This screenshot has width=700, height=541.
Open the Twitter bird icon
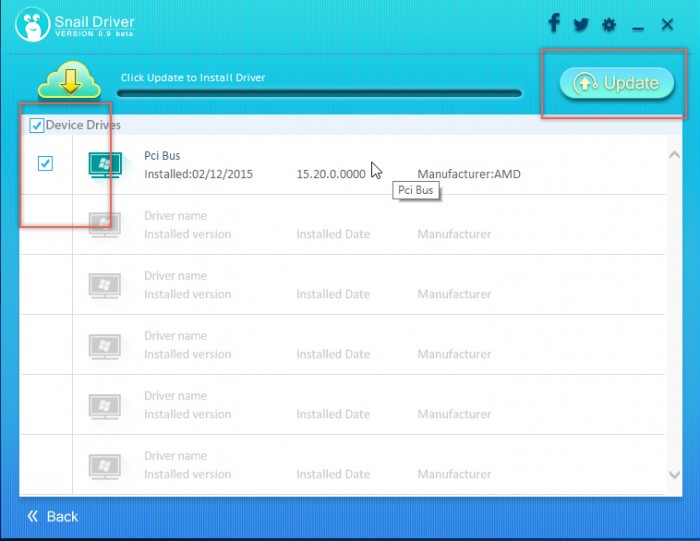(x=581, y=24)
